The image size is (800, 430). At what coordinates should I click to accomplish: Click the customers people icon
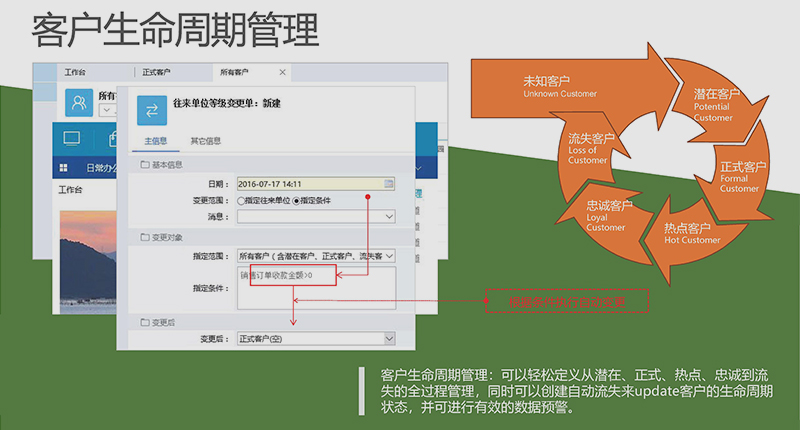(x=80, y=102)
